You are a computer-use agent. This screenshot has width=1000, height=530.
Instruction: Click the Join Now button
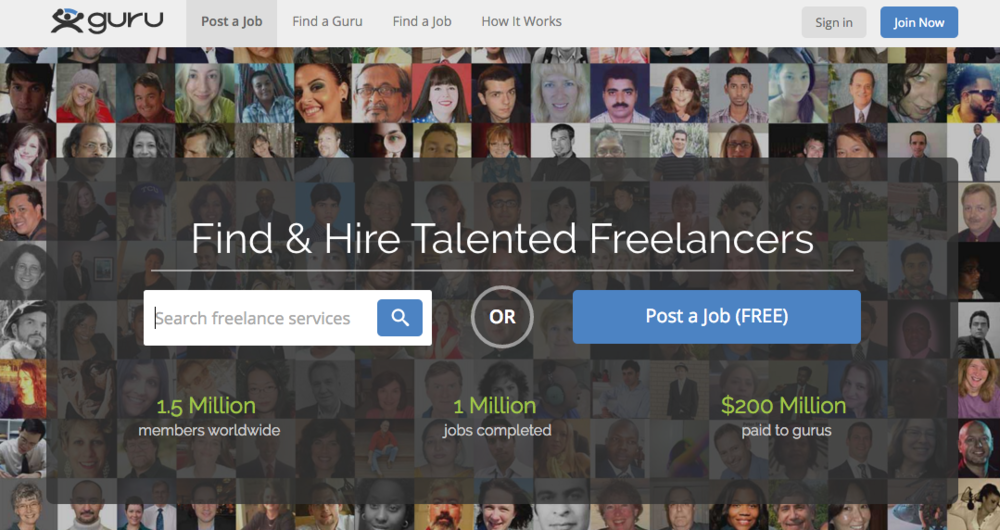tap(919, 22)
